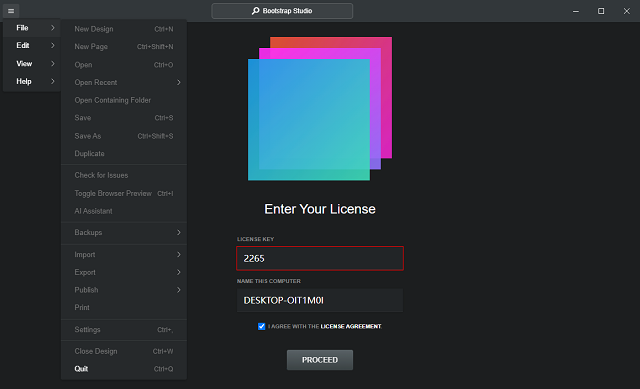Expand the Edit submenu arrow
This screenshot has height=389, width=640.
[53, 45]
